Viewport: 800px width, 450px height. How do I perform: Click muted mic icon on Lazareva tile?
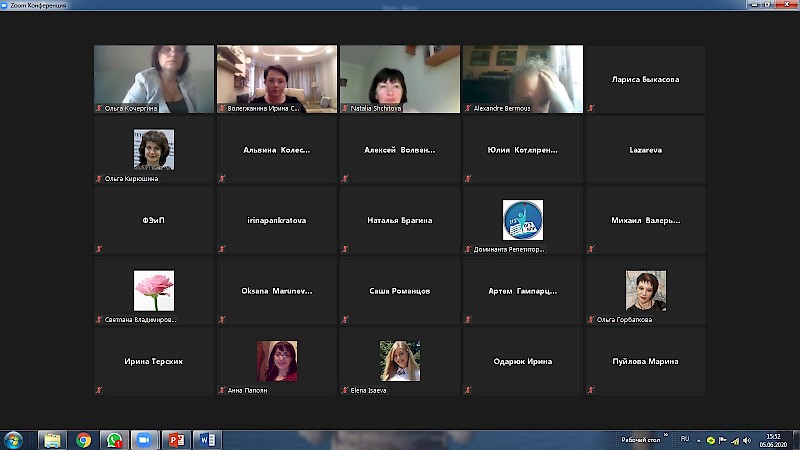[591, 178]
